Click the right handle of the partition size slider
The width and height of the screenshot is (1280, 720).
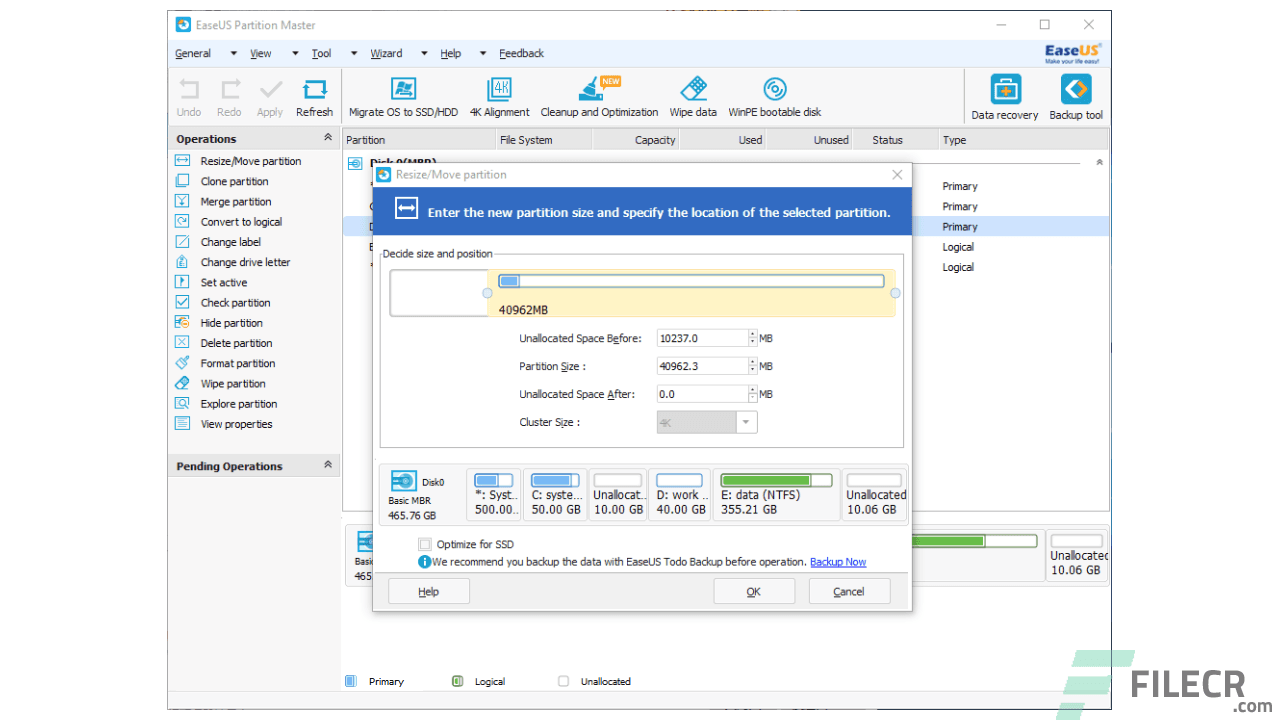895,293
